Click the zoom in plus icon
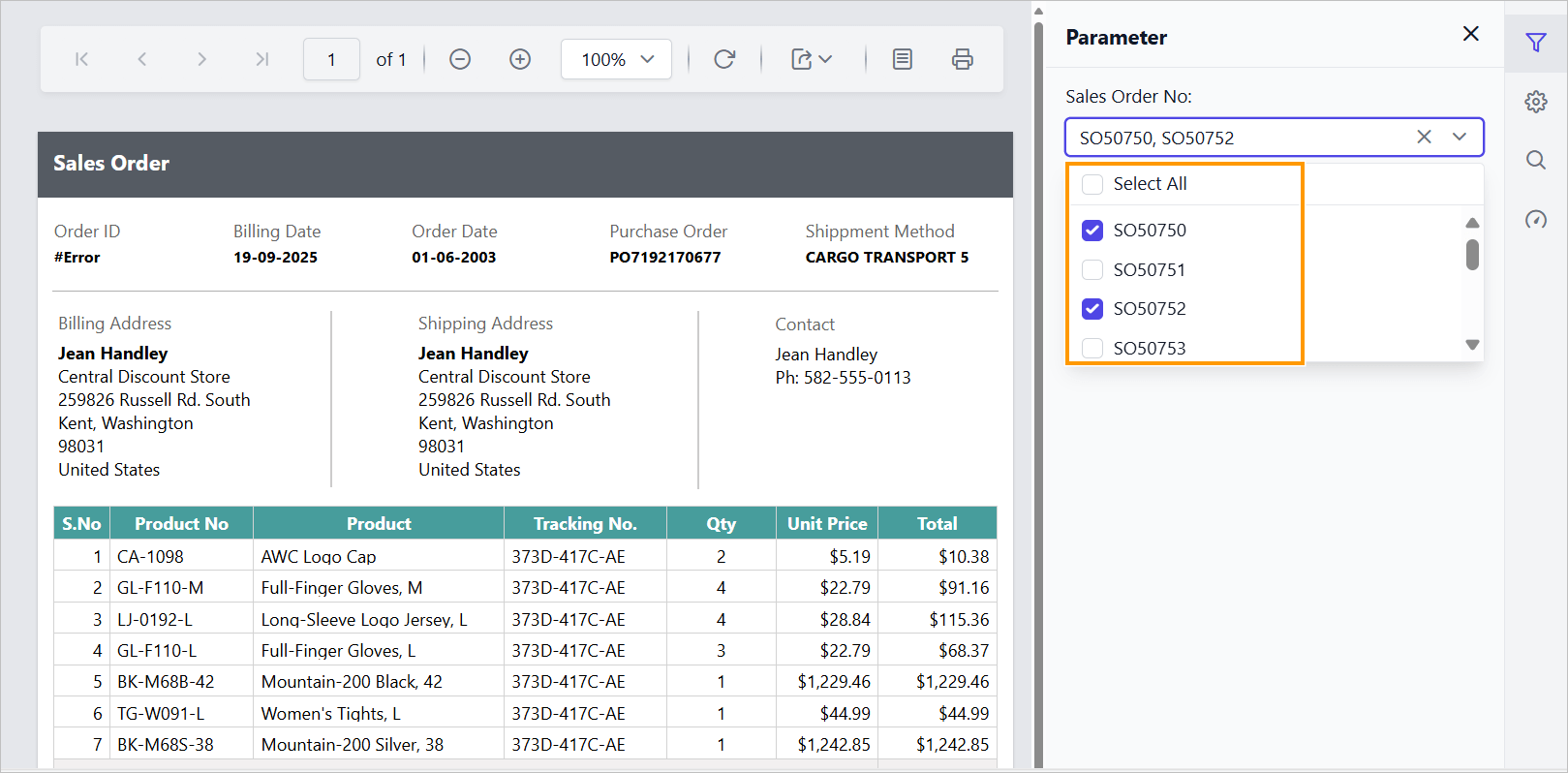 click(520, 59)
